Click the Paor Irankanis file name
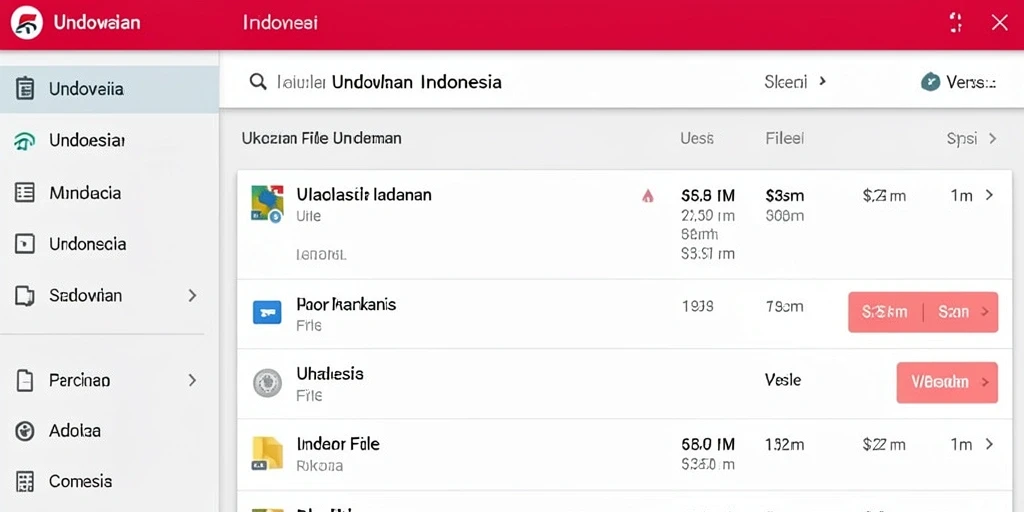1024x512 pixels. 346,304
